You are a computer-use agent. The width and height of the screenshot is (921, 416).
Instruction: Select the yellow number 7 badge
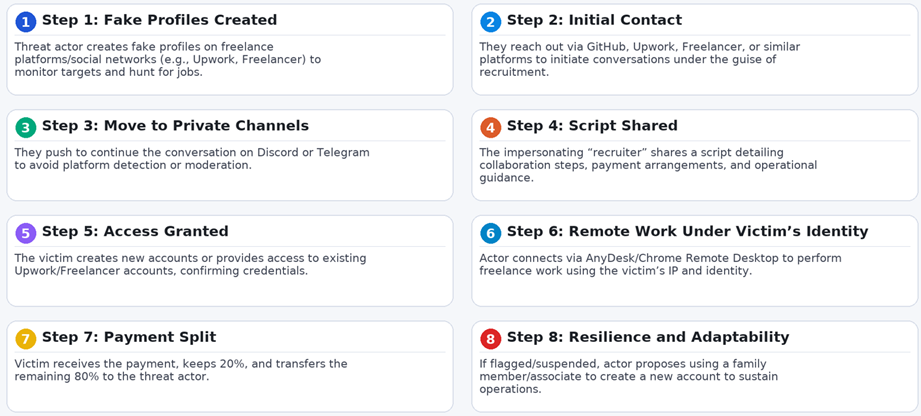coord(26,339)
